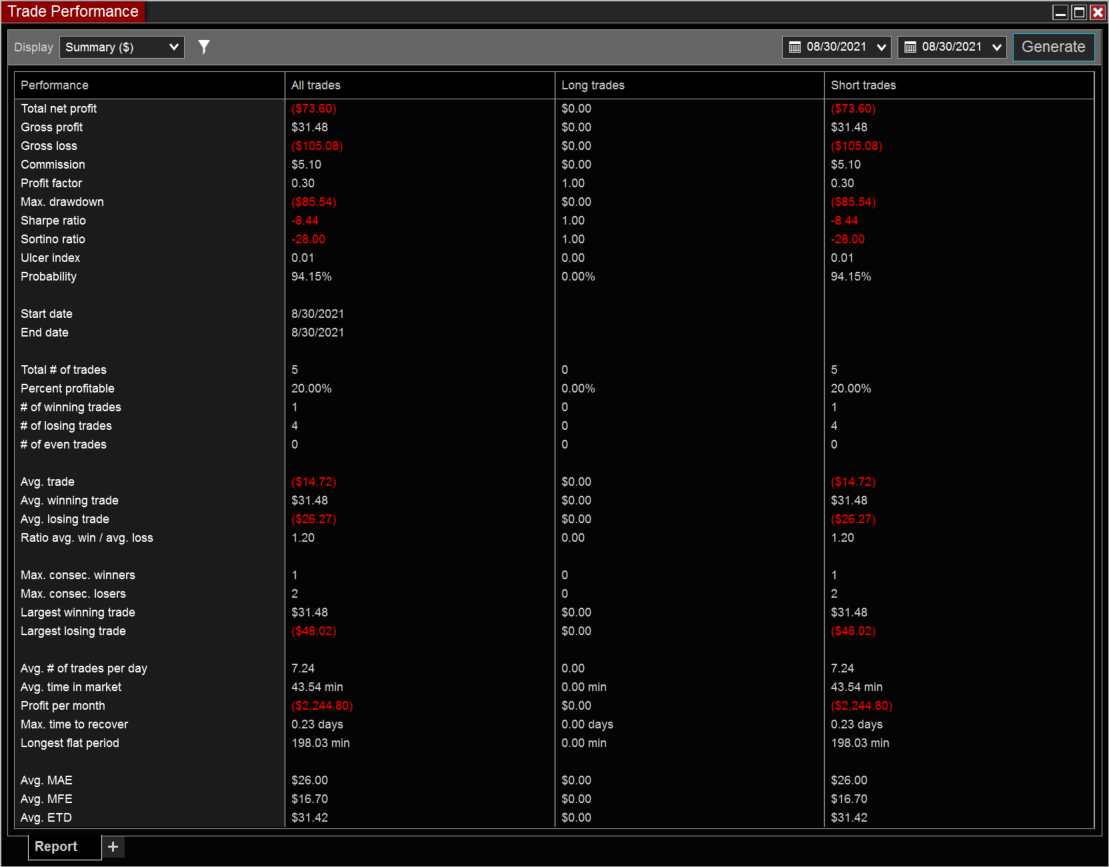Click the All trades Sortino ratio value -28.00

coord(308,239)
